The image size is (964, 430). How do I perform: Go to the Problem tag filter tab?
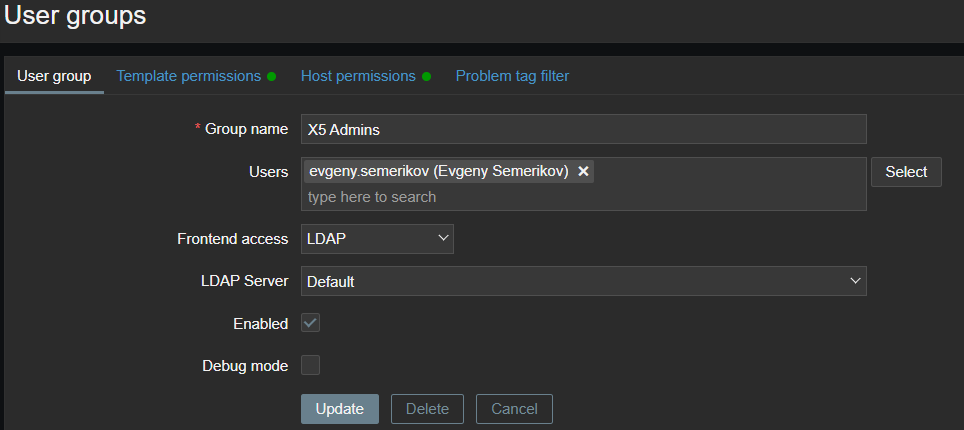click(512, 76)
